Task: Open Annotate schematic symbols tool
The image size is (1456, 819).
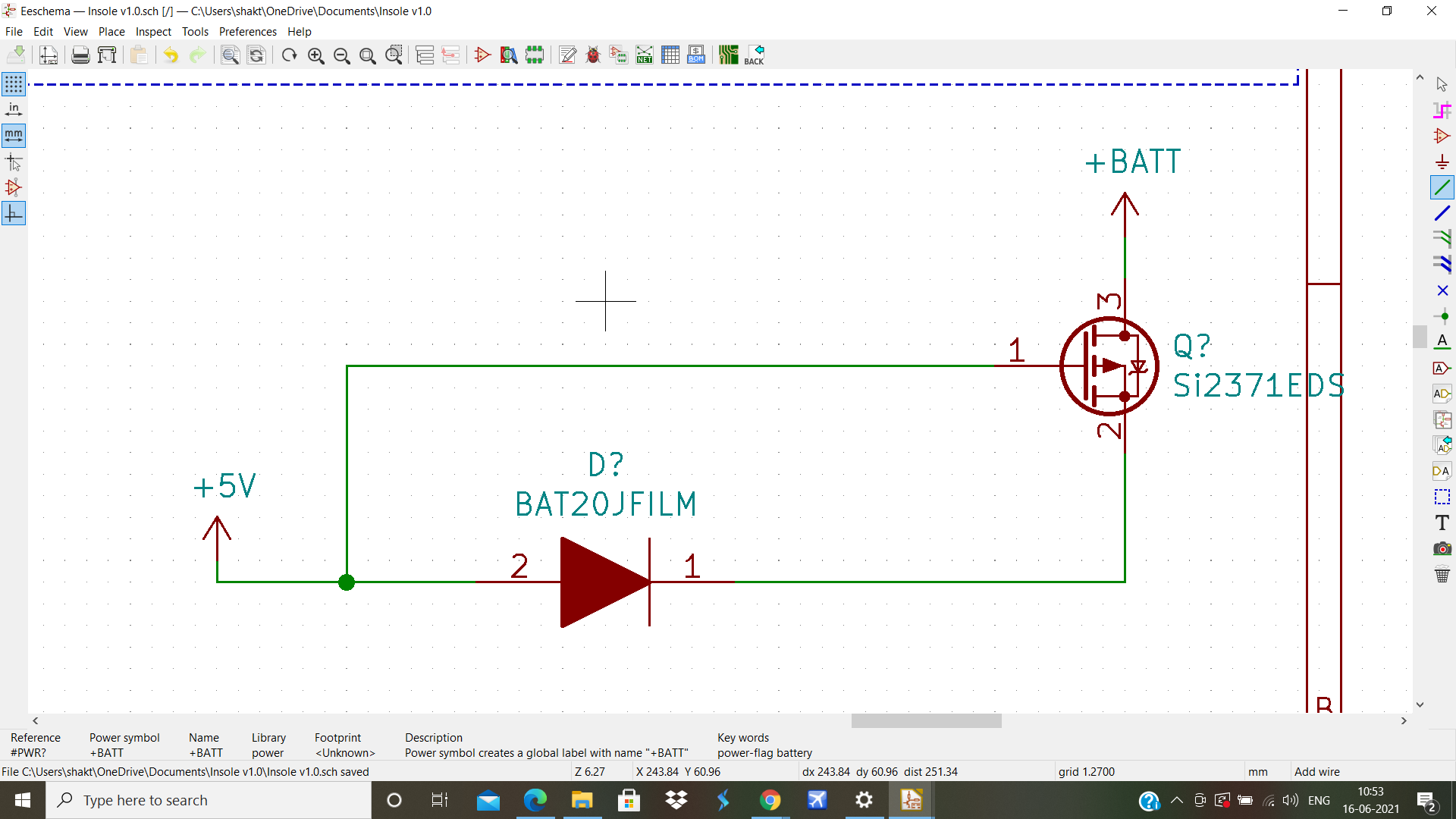Action: [x=567, y=55]
